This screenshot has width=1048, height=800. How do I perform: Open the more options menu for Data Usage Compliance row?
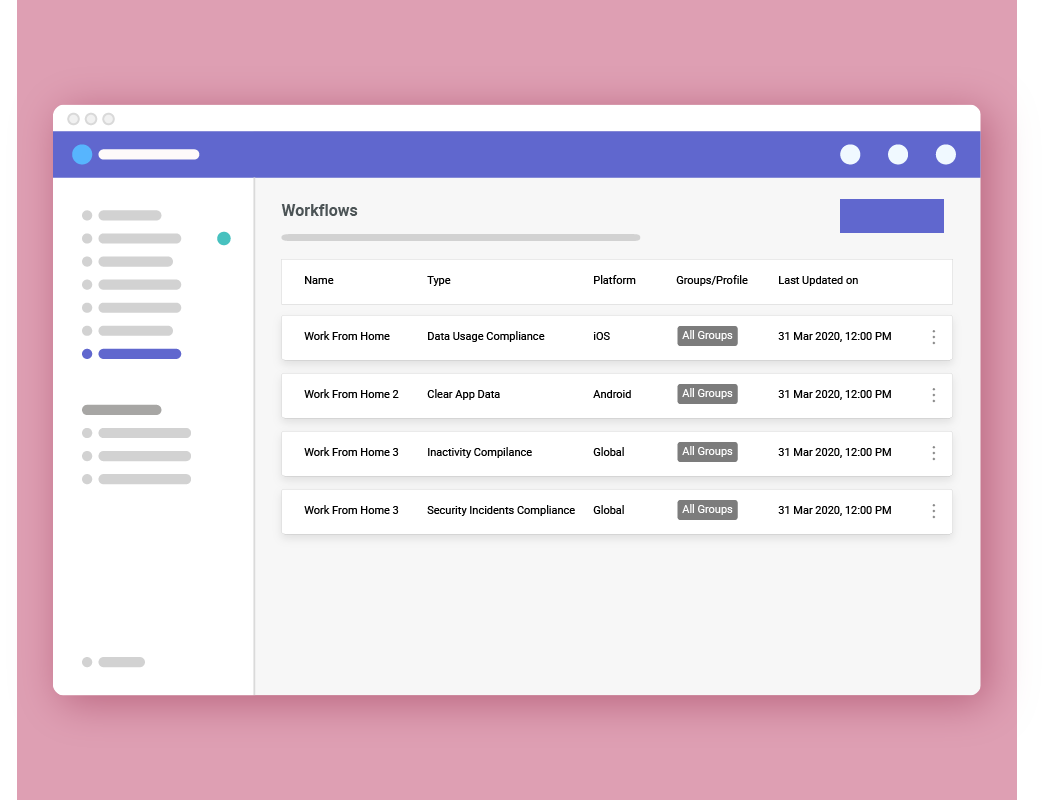pyautogui.click(x=934, y=337)
